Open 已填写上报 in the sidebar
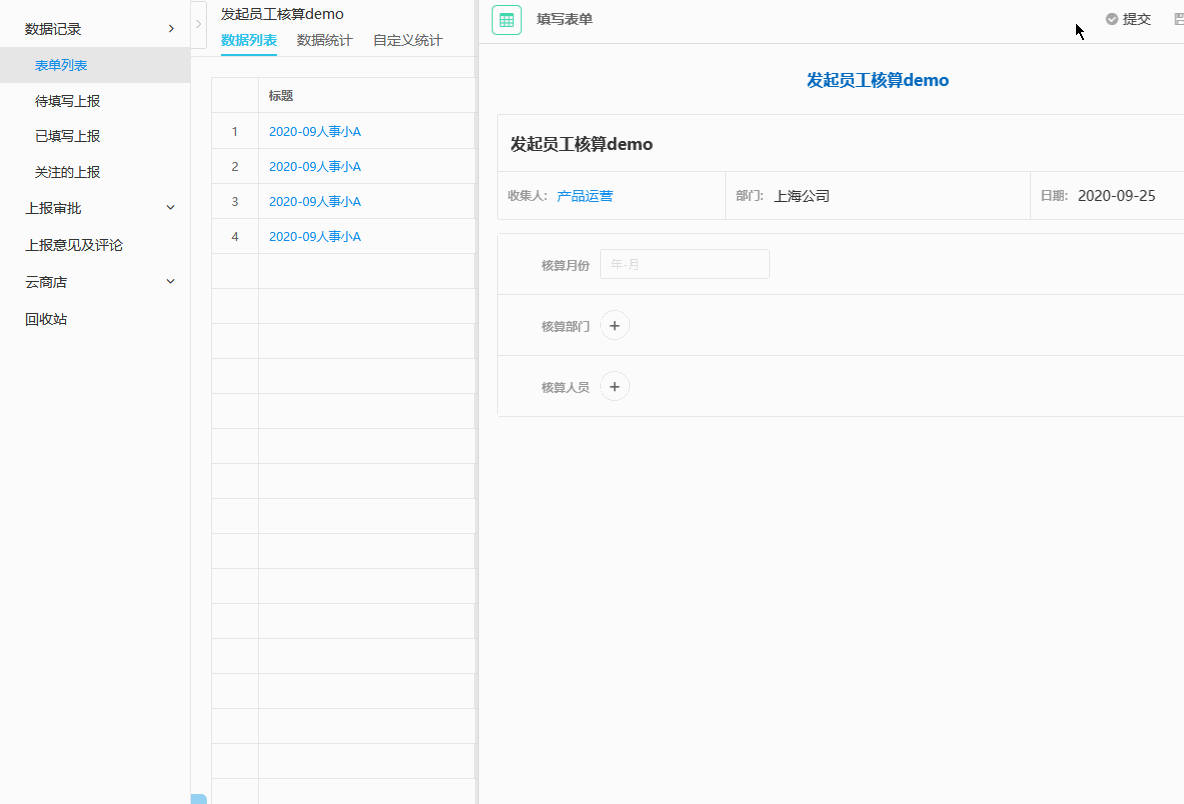 click(67, 136)
